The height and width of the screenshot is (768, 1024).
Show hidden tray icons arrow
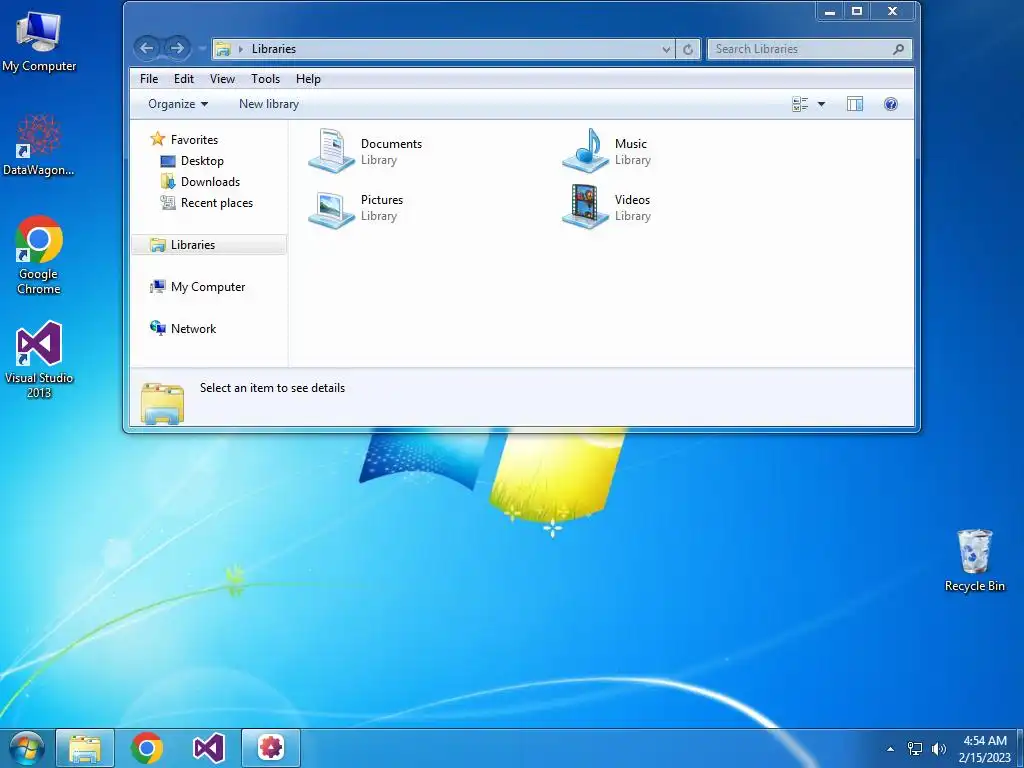(890, 749)
